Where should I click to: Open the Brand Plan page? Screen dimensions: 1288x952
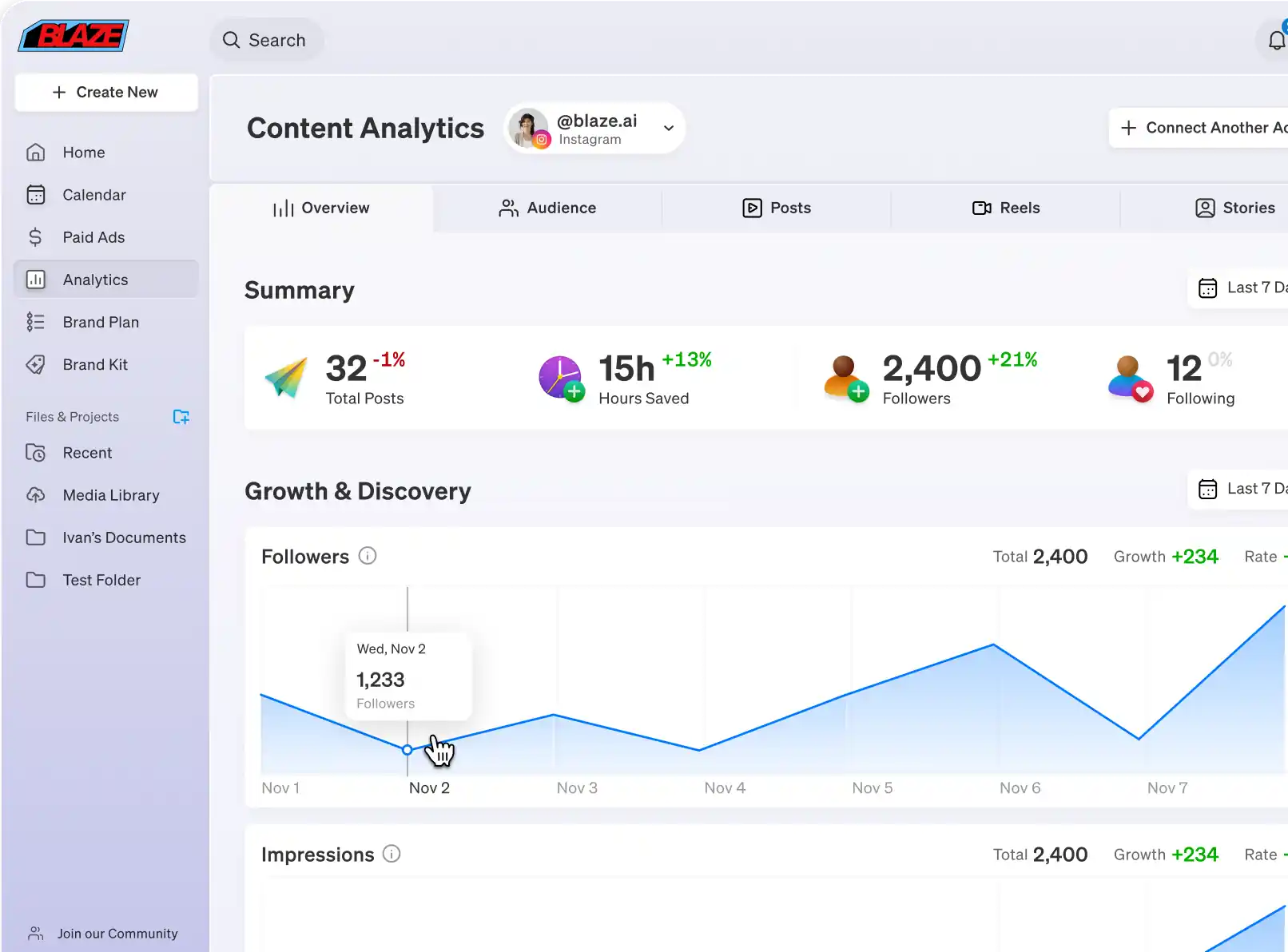click(106, 322)
